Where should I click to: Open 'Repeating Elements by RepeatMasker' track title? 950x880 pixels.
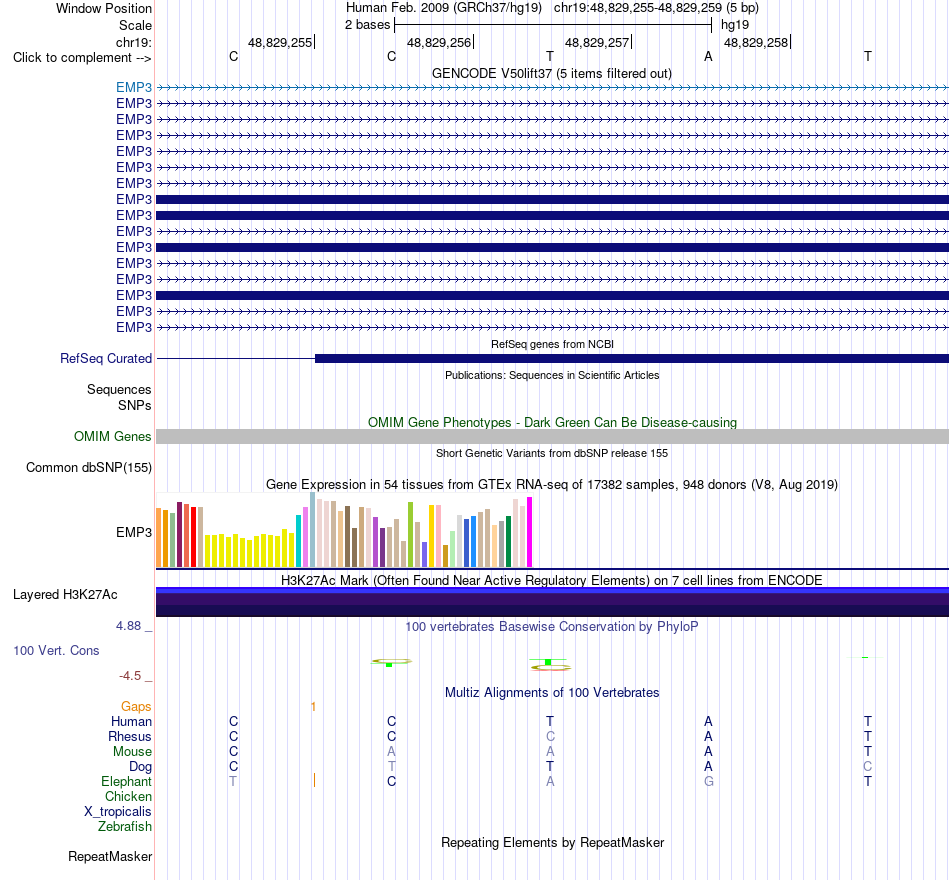pyautogui.click(x=552, y=842)
